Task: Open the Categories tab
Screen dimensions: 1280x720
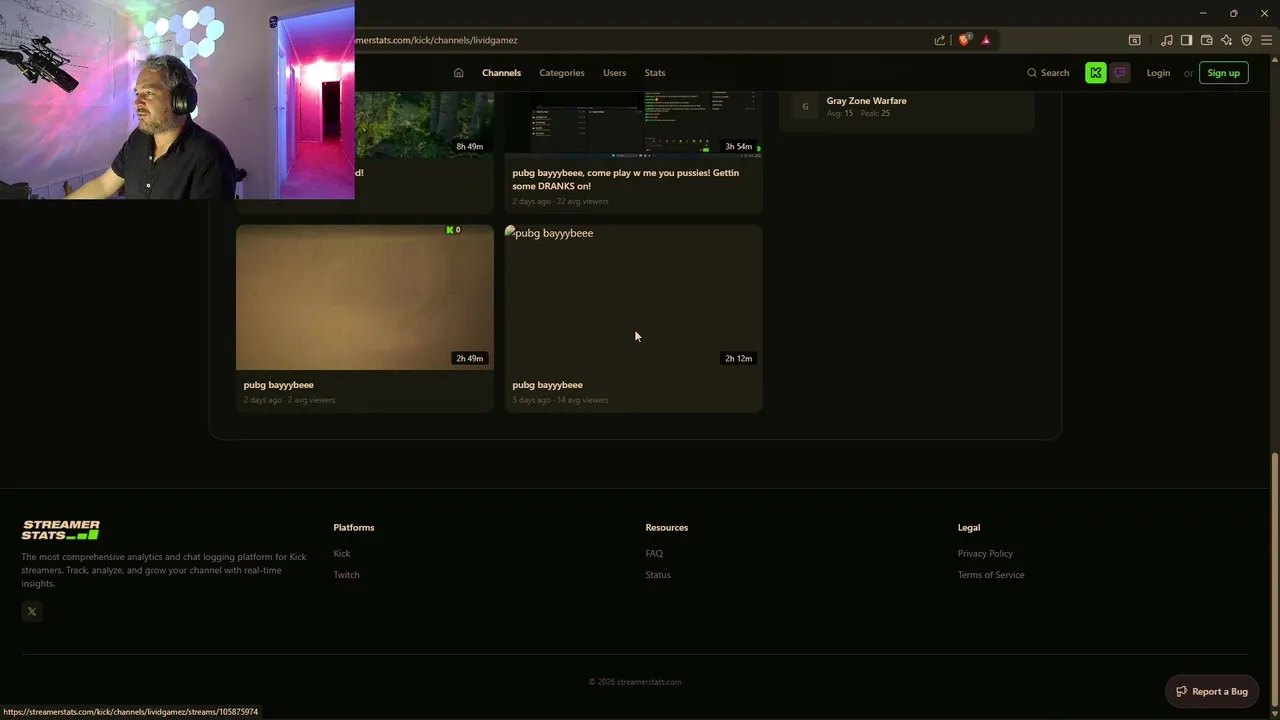Action: [562, 73]
